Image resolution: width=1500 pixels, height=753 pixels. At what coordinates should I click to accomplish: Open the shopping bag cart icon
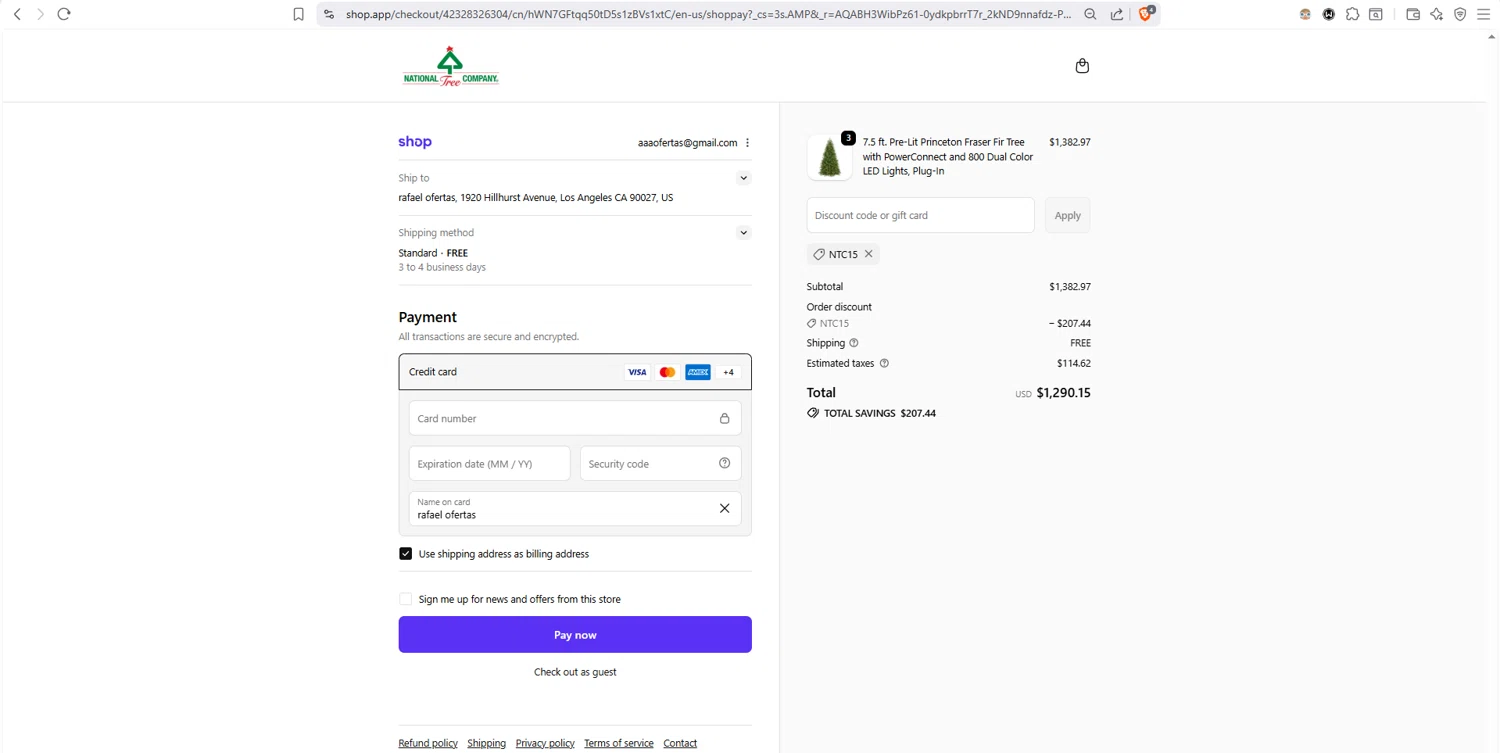click(1082, 66)
